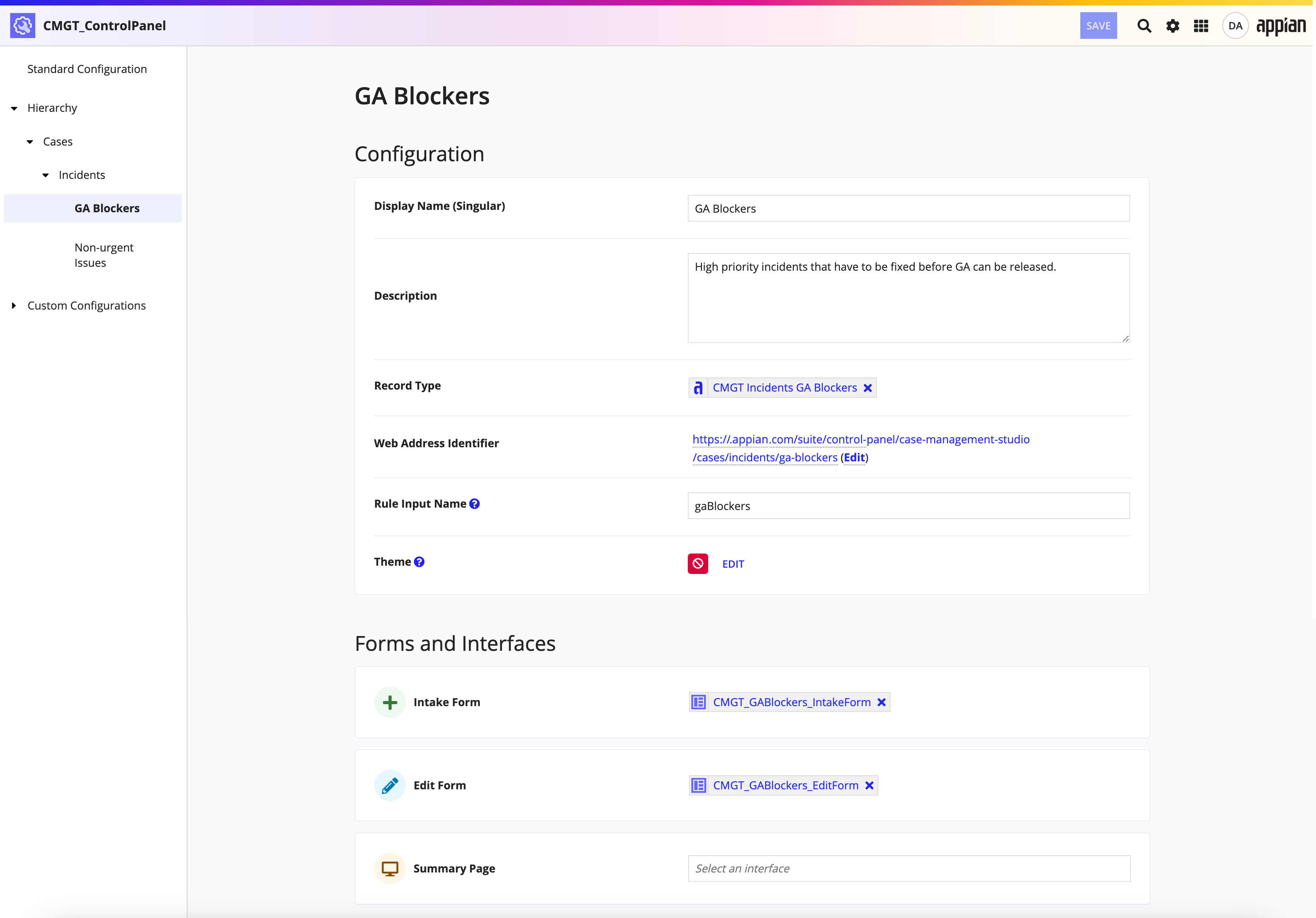Open CMGT Incidents GA Blockers record link
Image resolution: width=1316 pixels, height=918 pixels.
coord(785,388)
